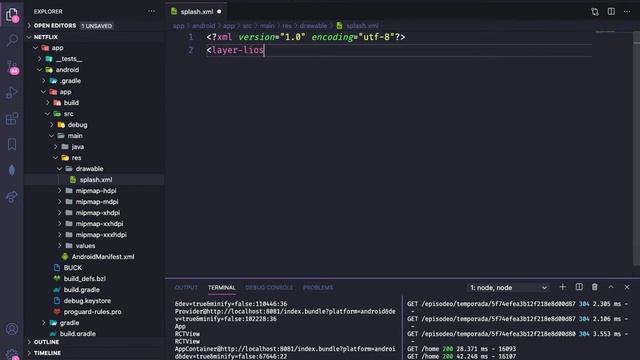Open the Run and Debug view

12,93
